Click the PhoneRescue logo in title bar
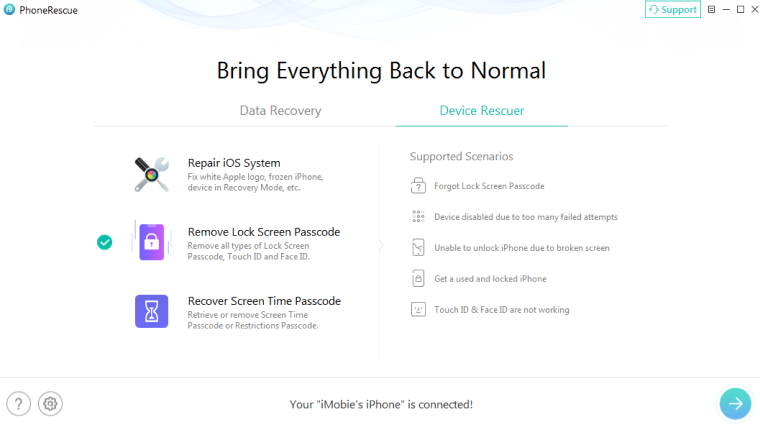 9,9
